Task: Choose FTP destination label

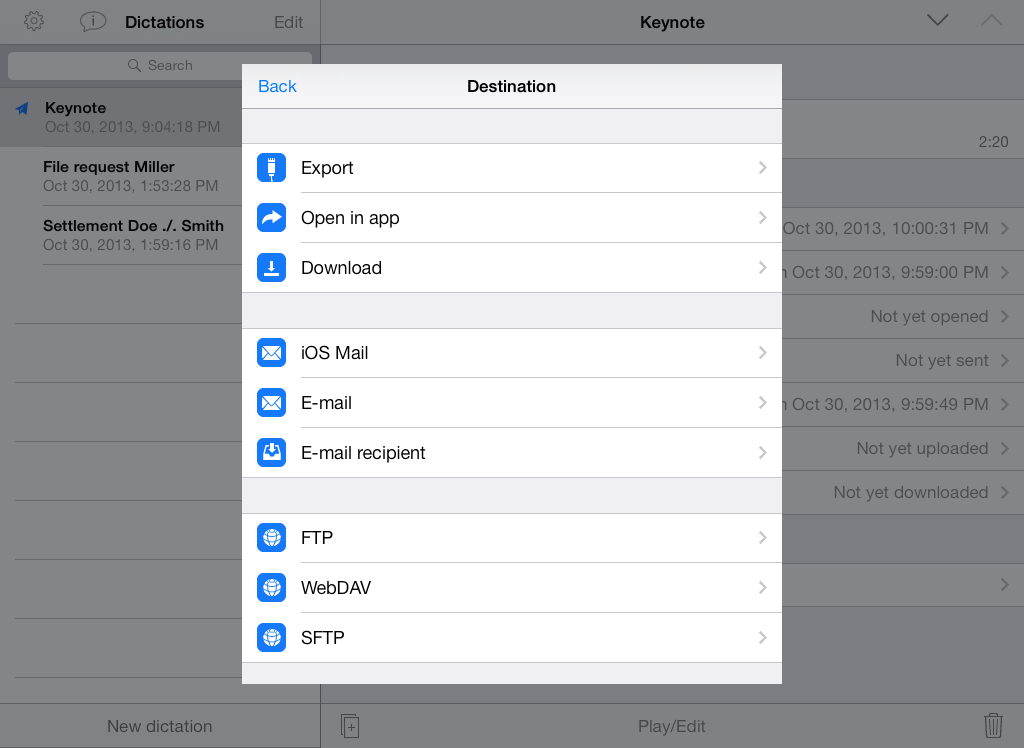Action: tap(317, 538)
